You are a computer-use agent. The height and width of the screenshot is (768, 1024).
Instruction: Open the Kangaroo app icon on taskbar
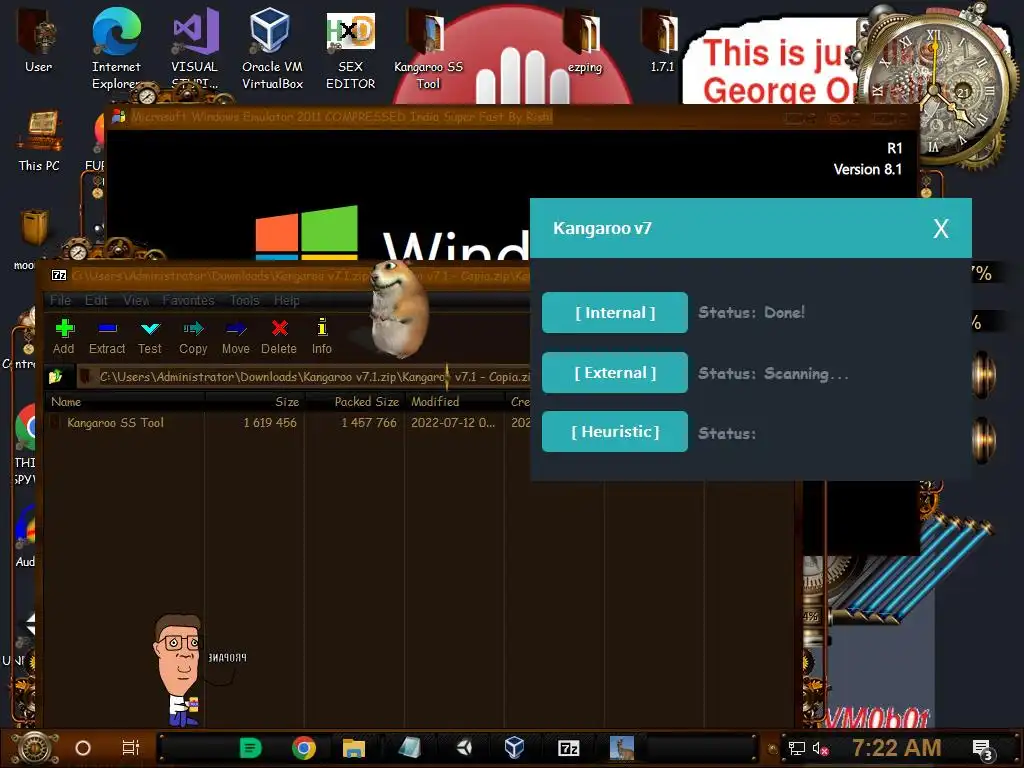point(622,748)
